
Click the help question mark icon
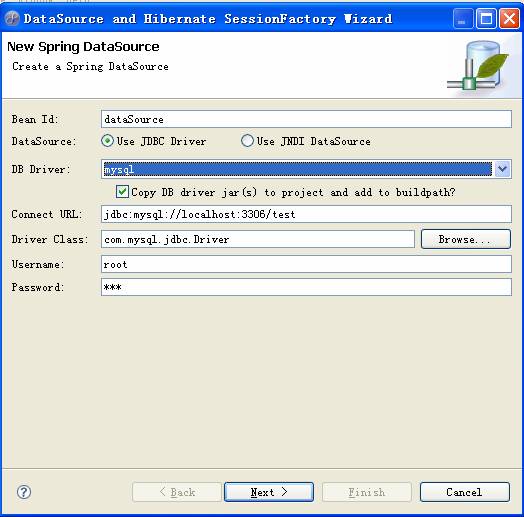point(24,492)
